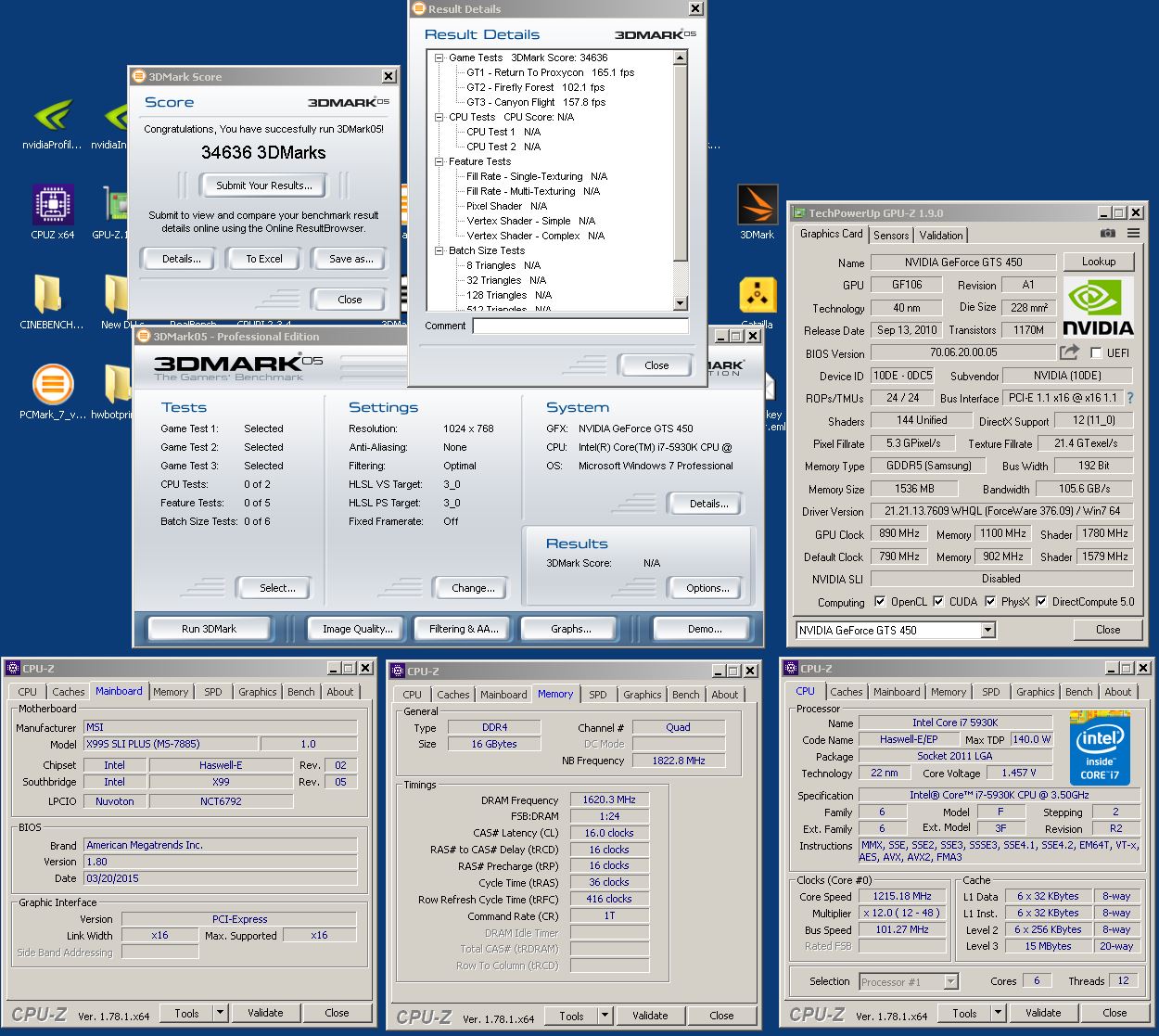
Task: Click the Change... settings button
Action: [x=473, y=588]
